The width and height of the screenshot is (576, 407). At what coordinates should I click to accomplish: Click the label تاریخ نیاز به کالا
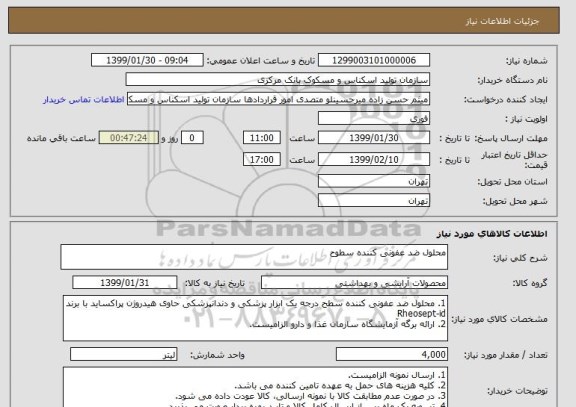pos(214,283)
